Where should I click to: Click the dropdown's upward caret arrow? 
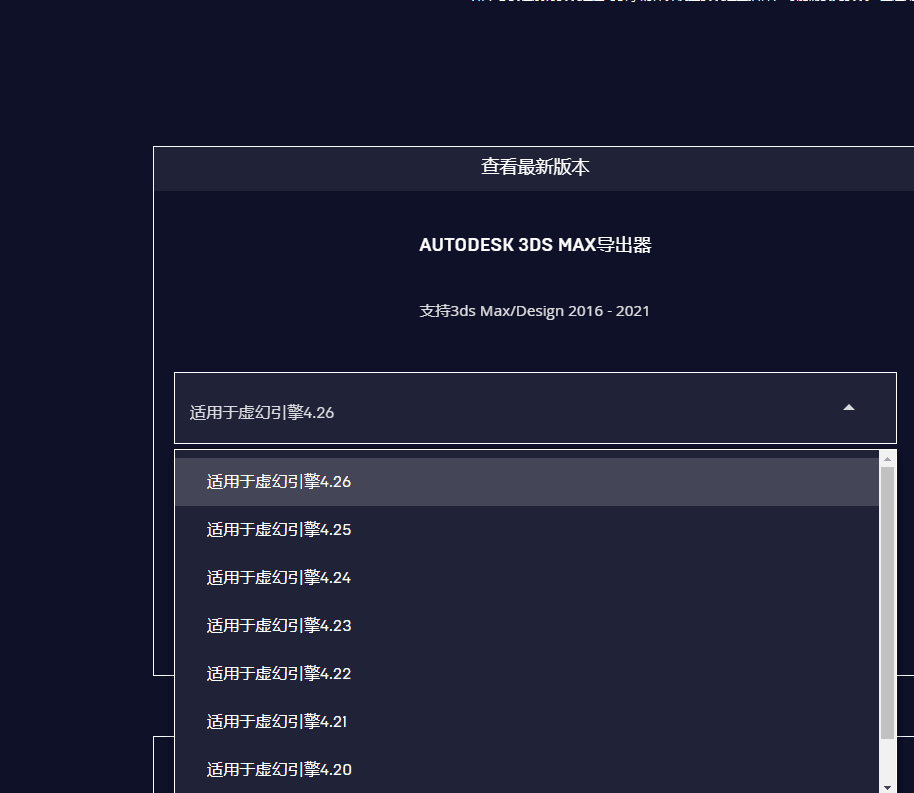click(849, 408)
